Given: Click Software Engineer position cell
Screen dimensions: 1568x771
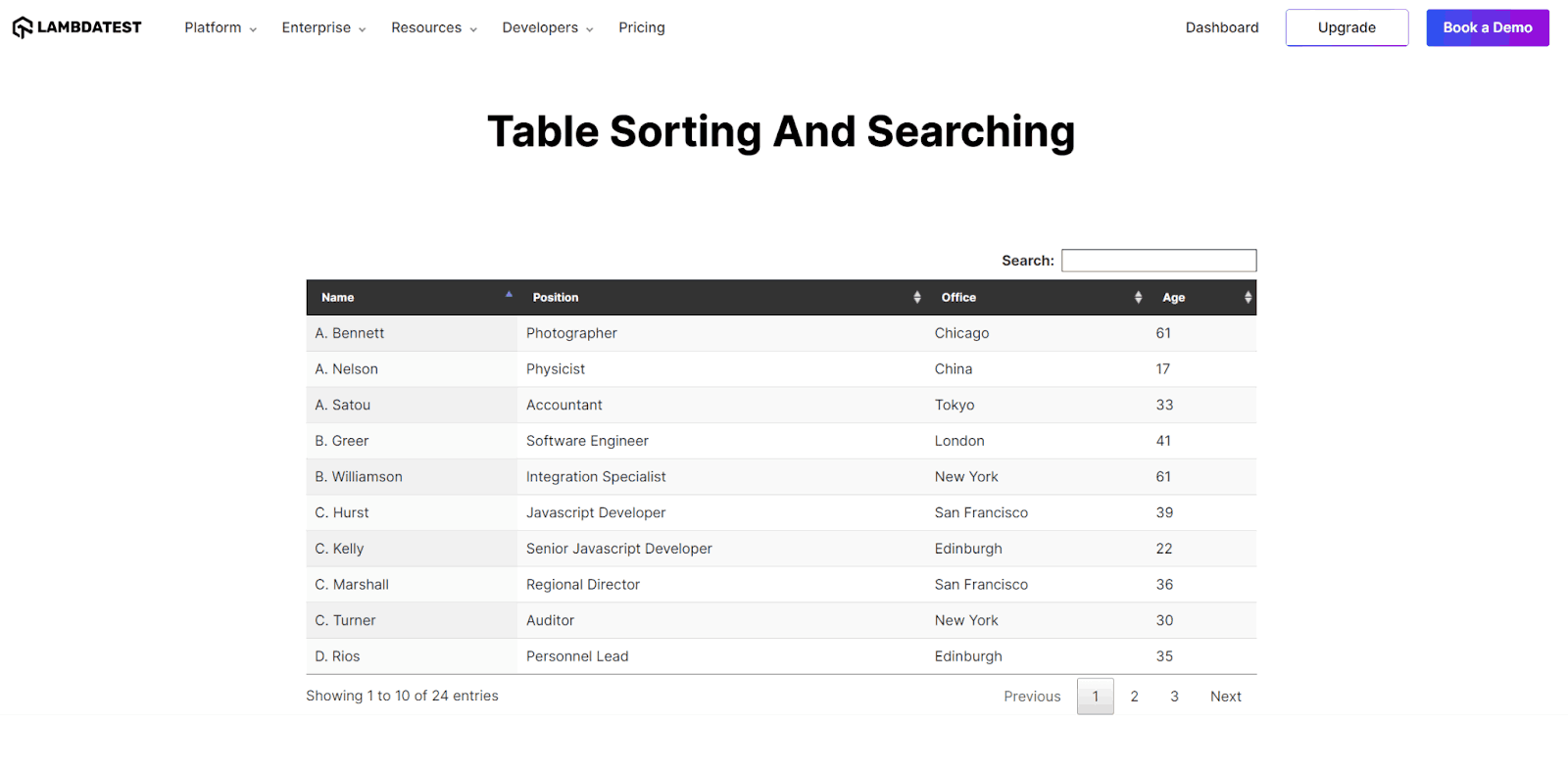Looking at the screenshot, I should (x=721, y=441).
